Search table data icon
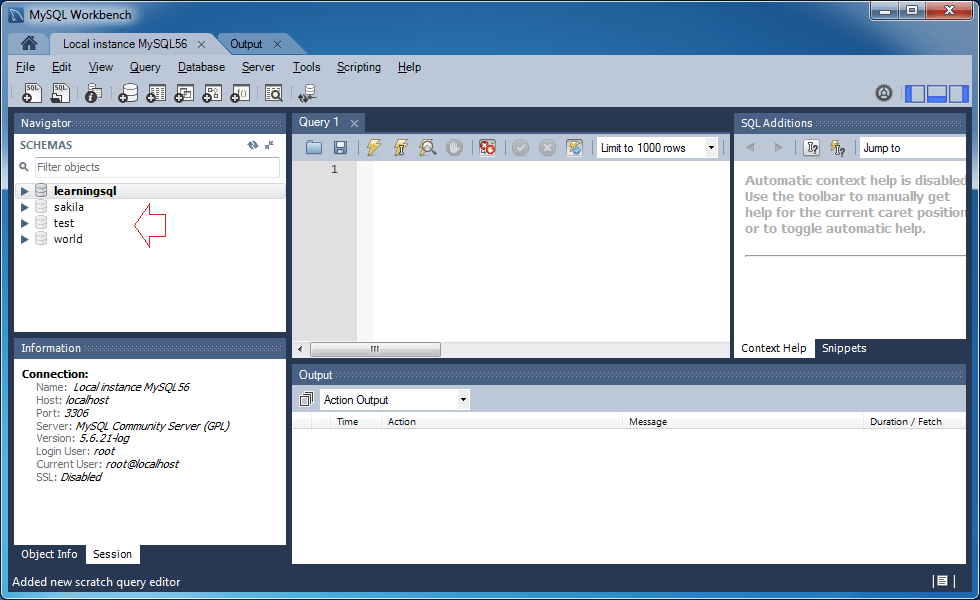 pyautogui.click(x=274, y=93)
